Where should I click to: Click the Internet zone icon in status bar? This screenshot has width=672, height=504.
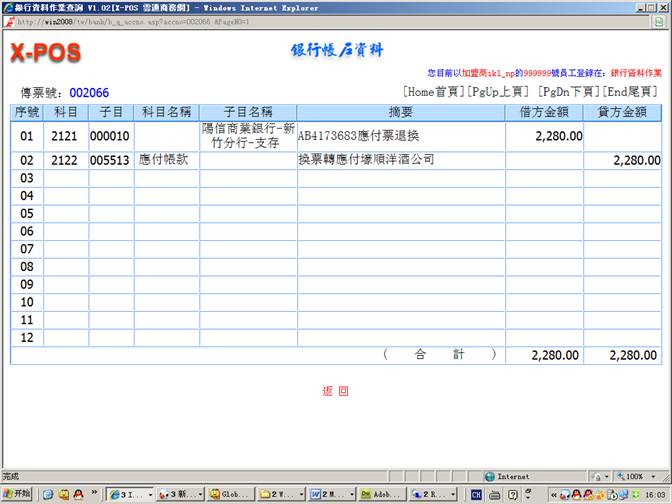490,477
